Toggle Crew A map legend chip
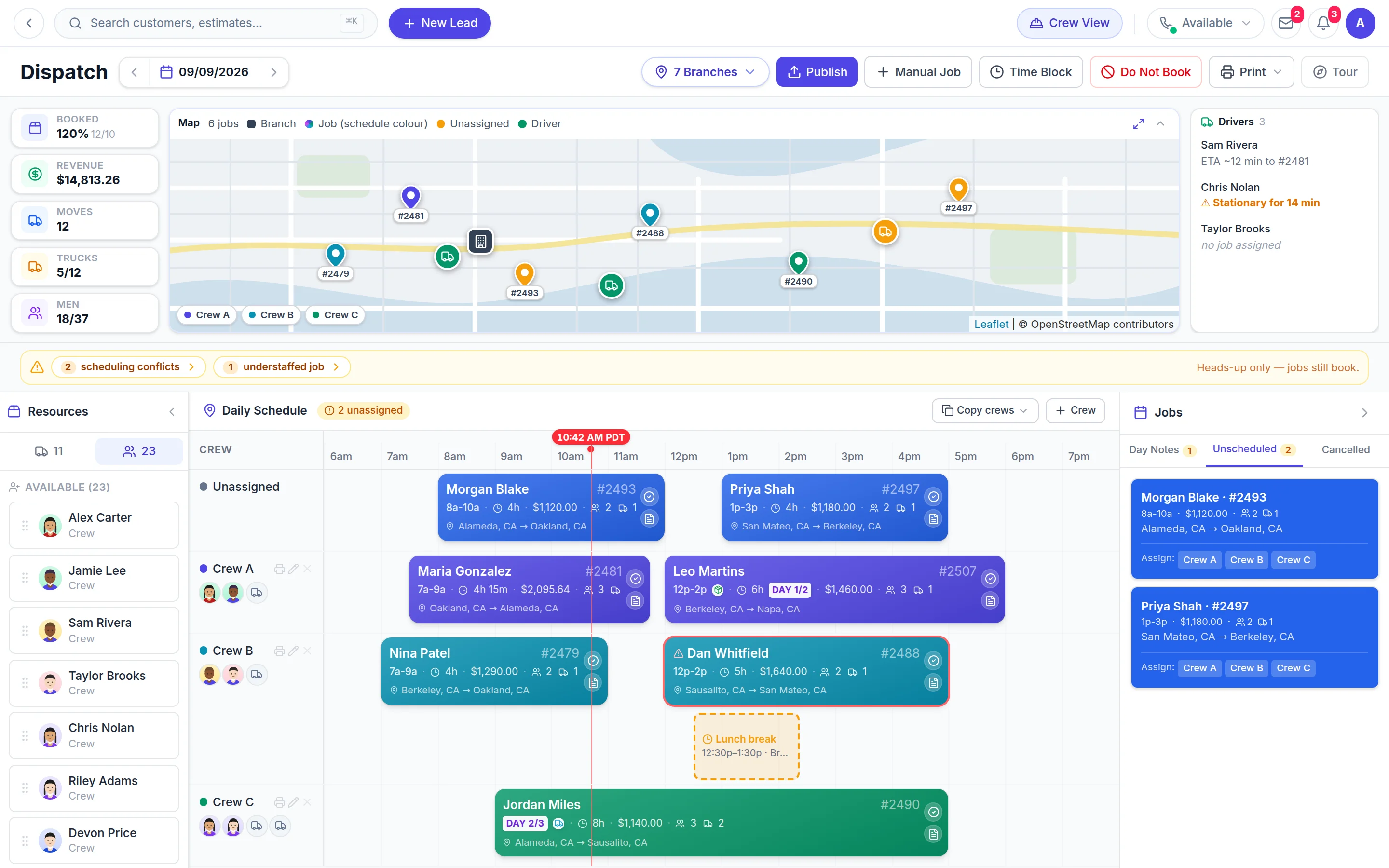This screenshot has width=1389, height=868. point(206,315)
